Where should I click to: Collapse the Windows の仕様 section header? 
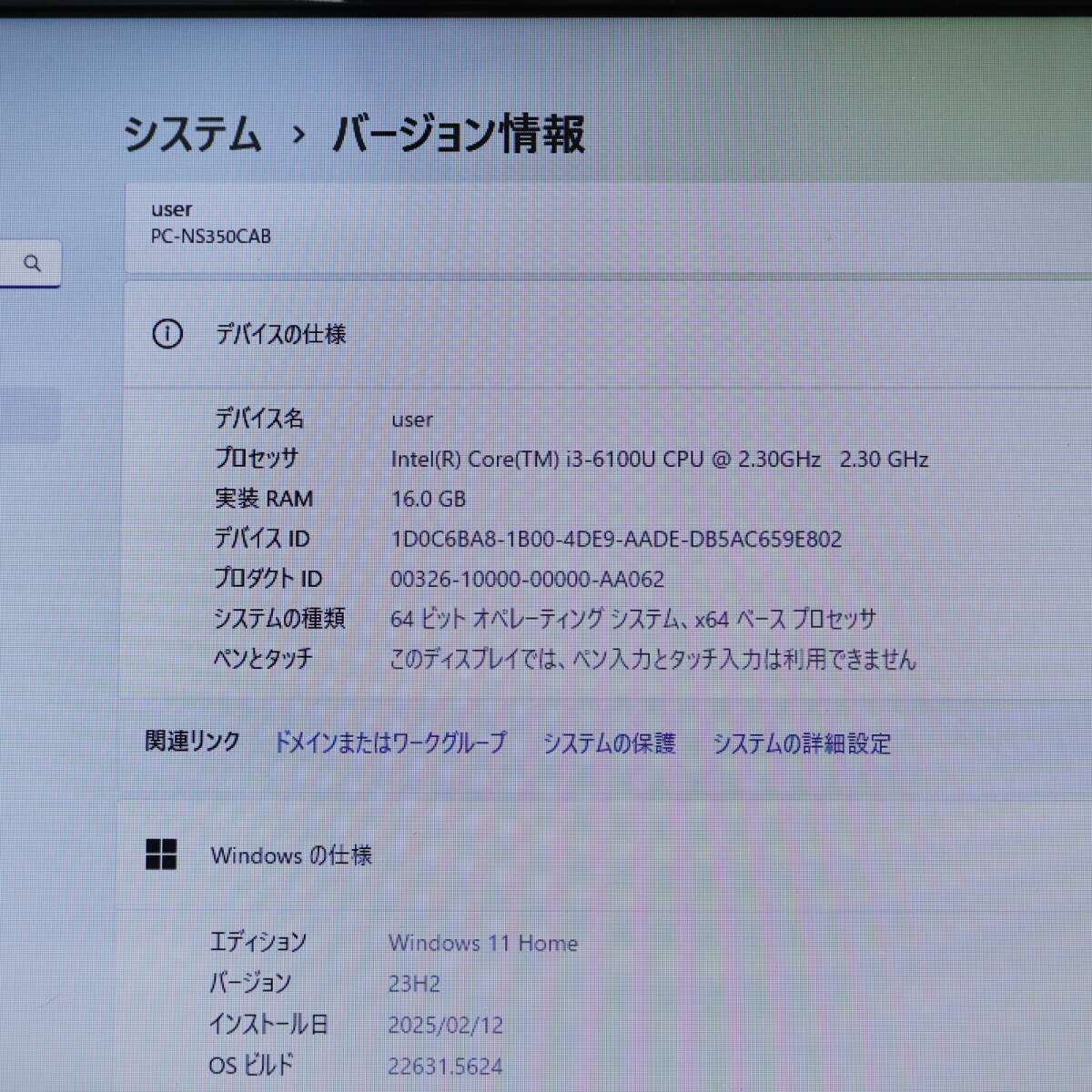605,854
